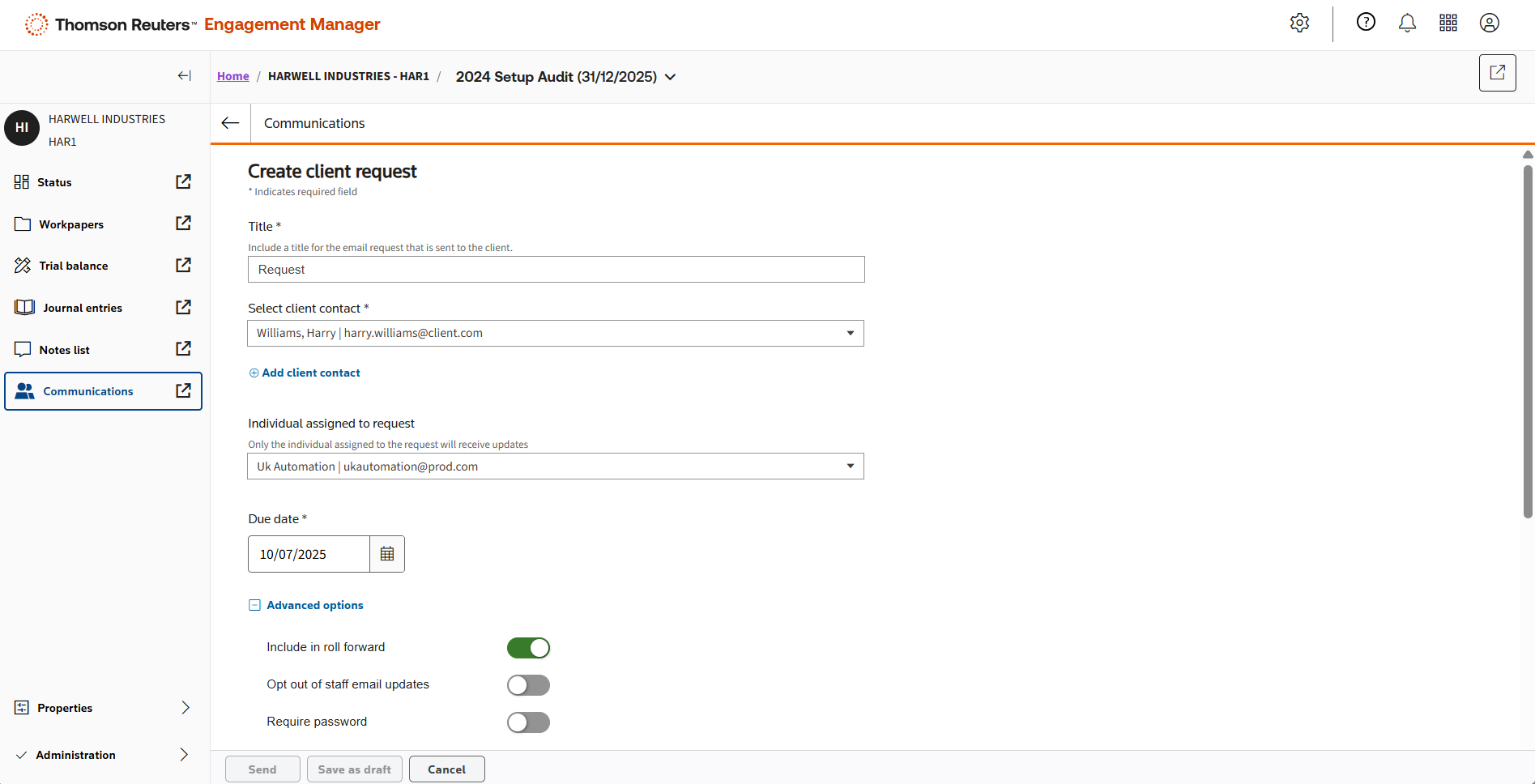Image resolution: width=1535 pixels, height=784 pixels.
Task: Enable Opt out of staff email updates
Action: (x=528, y=685)
